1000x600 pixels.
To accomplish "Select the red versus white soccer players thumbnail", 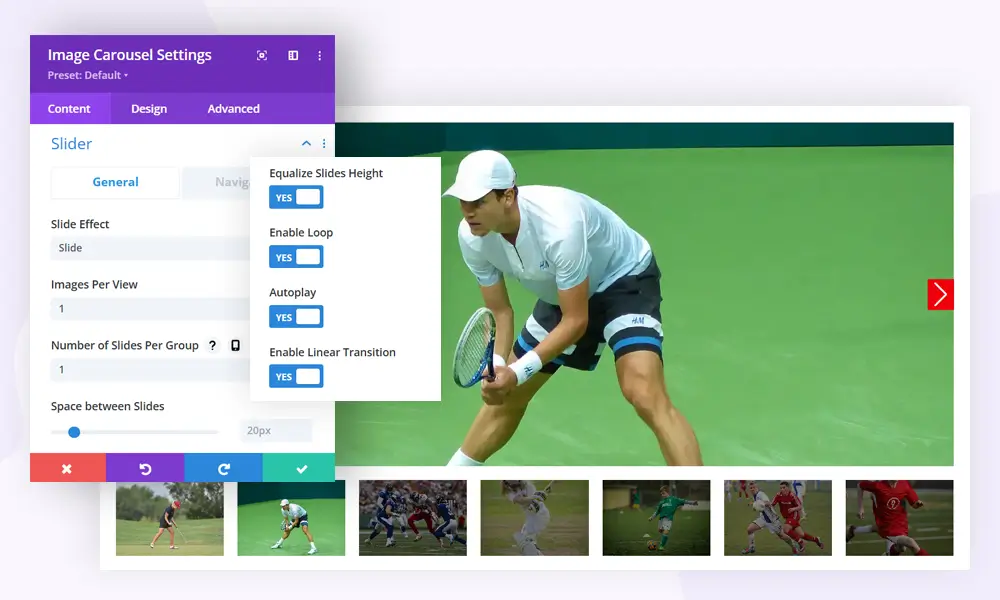I will [x=778, y=518].
